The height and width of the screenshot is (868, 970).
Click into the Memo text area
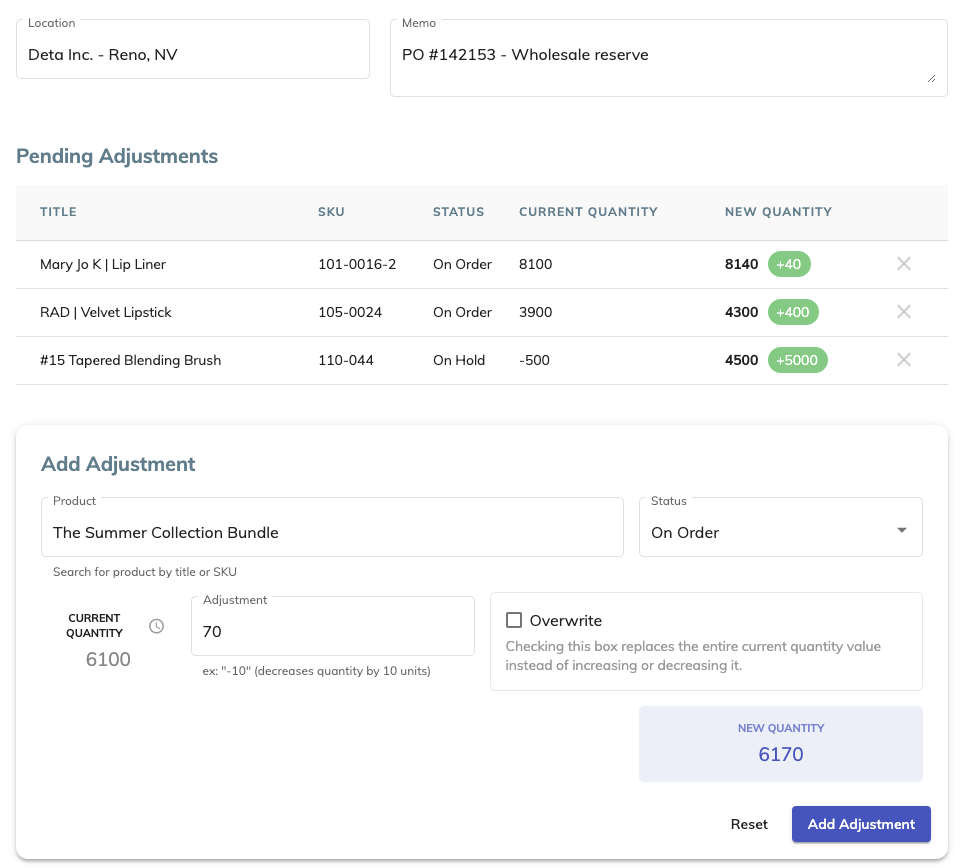click(x=669, y=58)
